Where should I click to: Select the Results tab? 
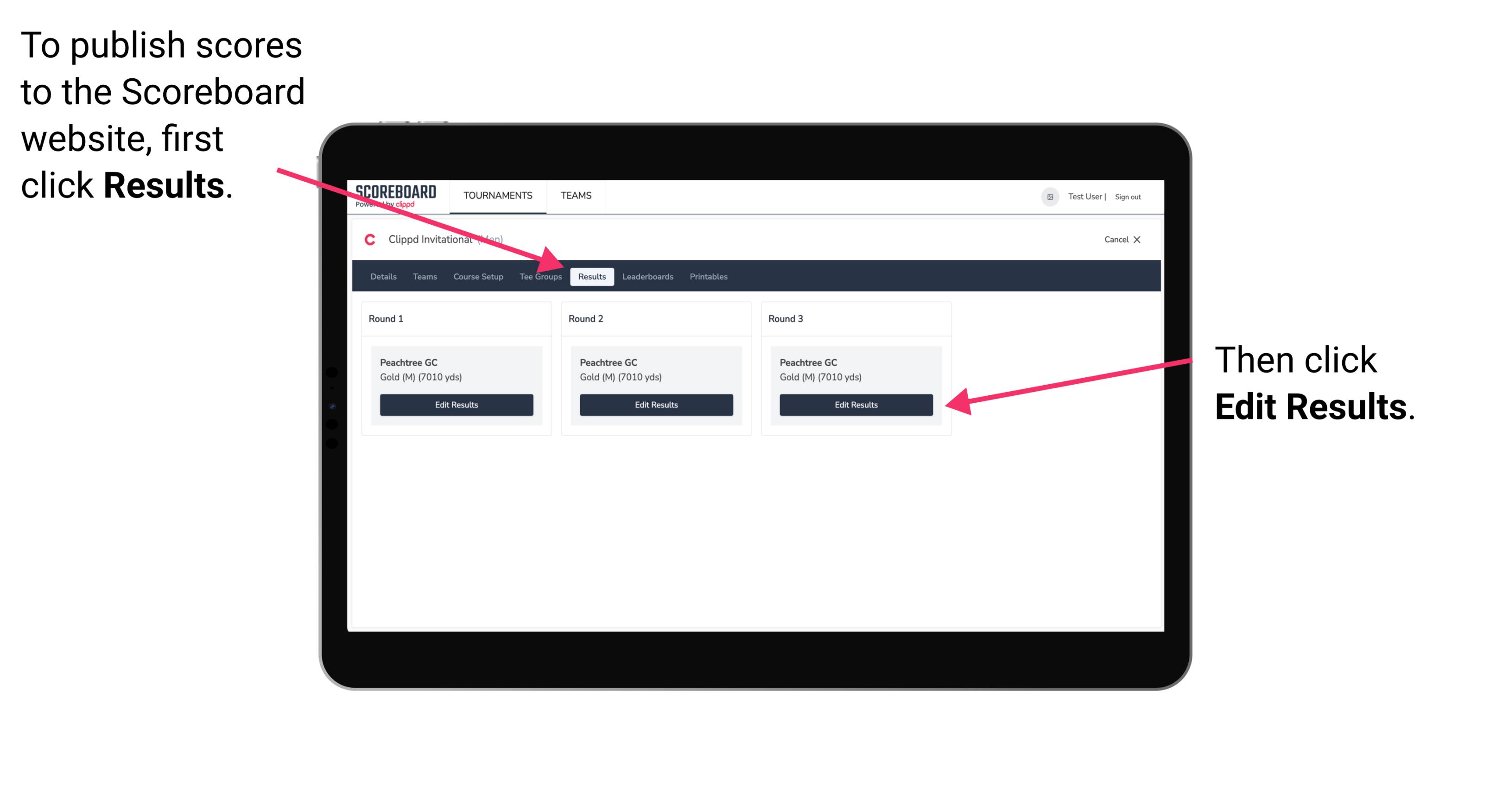pos(592,277)
